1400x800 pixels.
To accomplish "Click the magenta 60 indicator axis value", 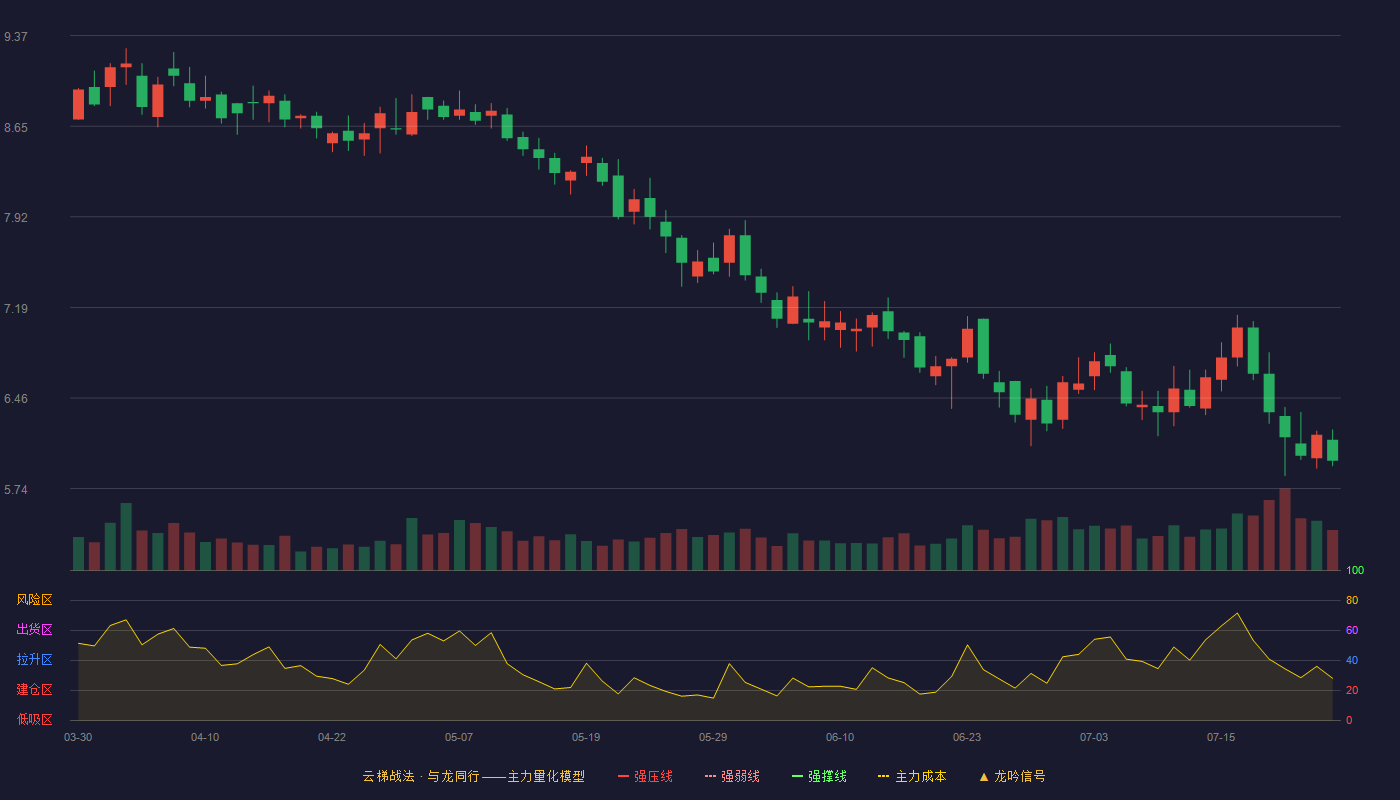I will [x=1352, y=630].
